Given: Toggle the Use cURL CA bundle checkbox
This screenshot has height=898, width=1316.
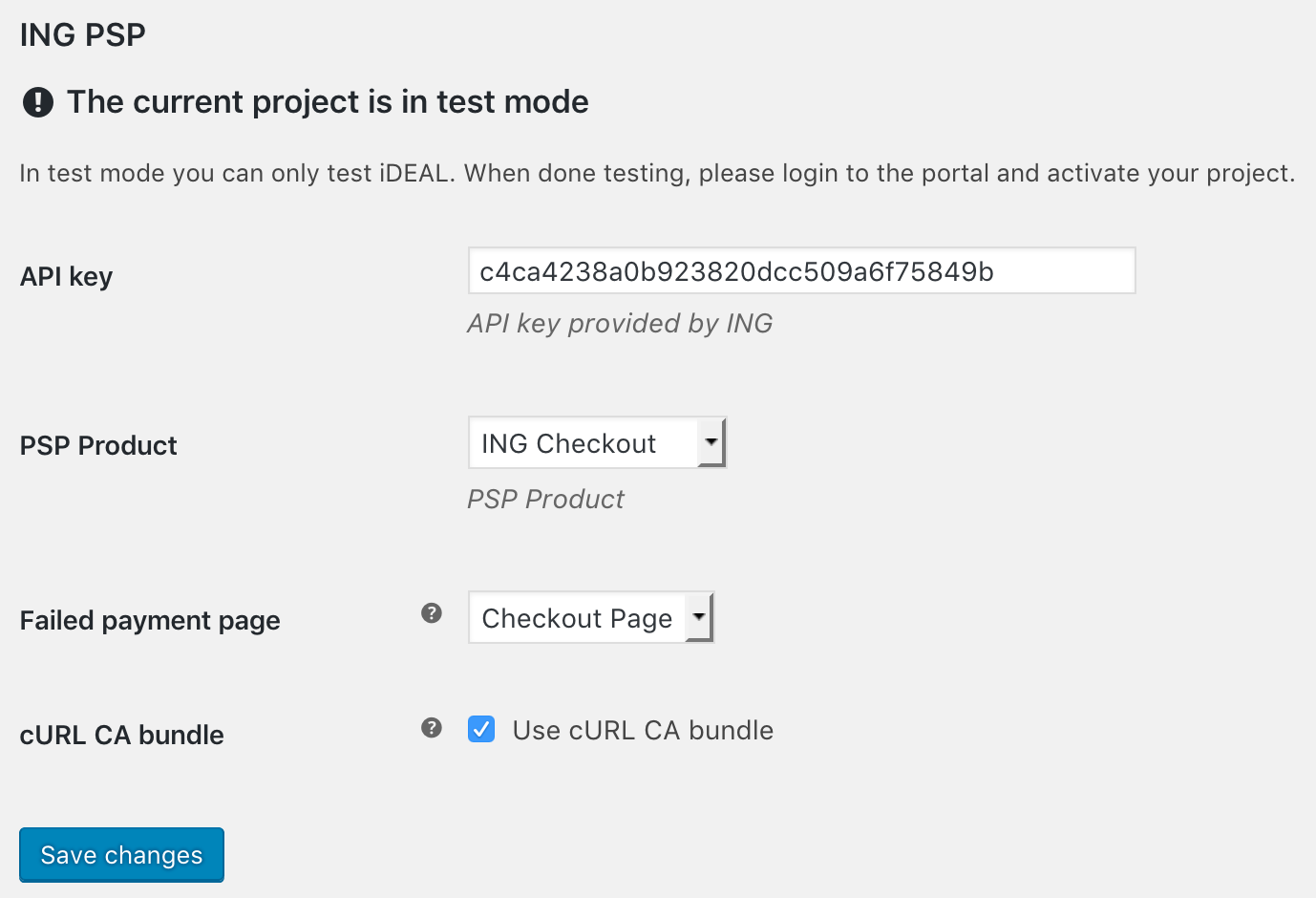Looking at the screenshot, I should (481, 730).
